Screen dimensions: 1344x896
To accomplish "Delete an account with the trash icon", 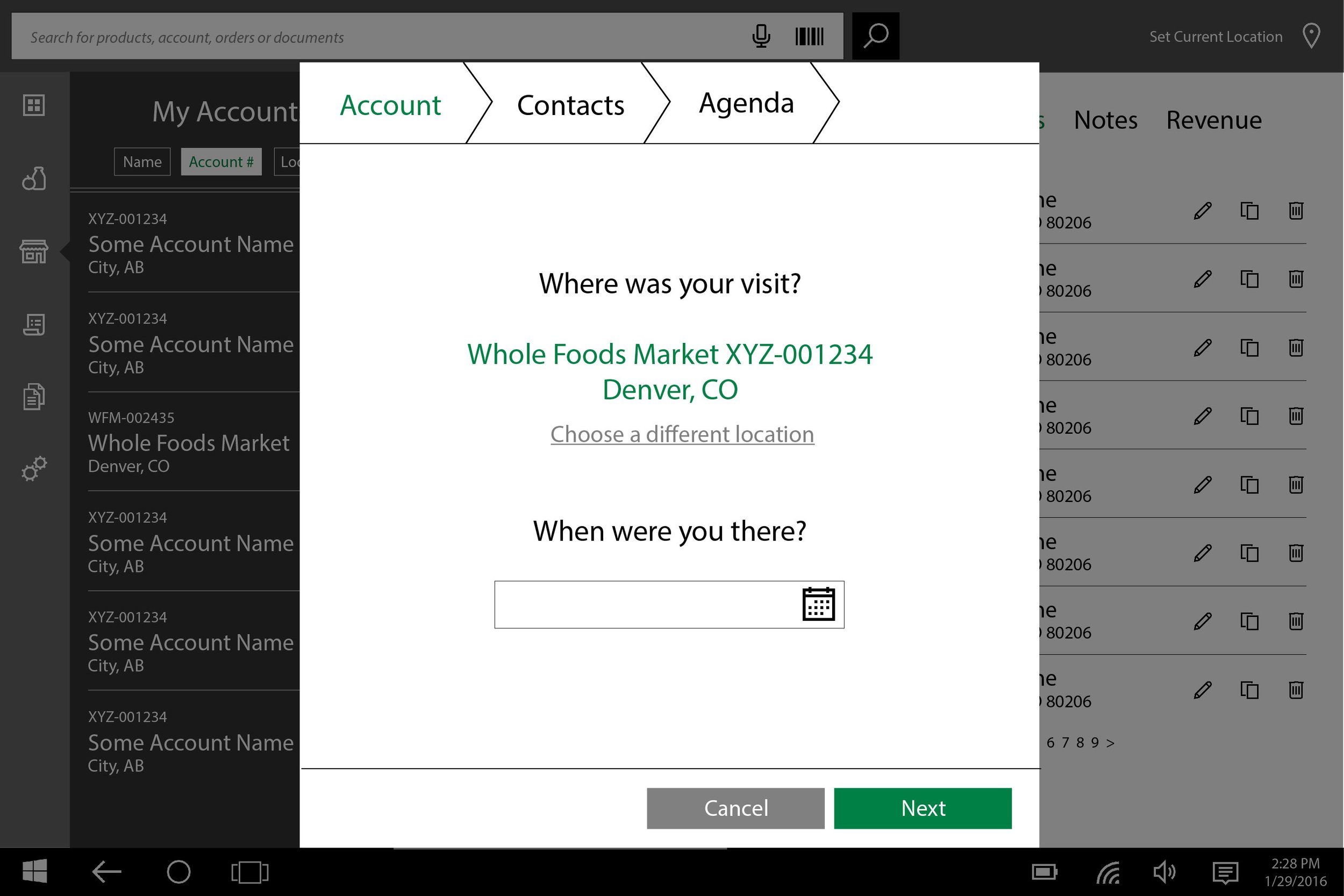I will pyautogui.click(x=1295, y=211).
